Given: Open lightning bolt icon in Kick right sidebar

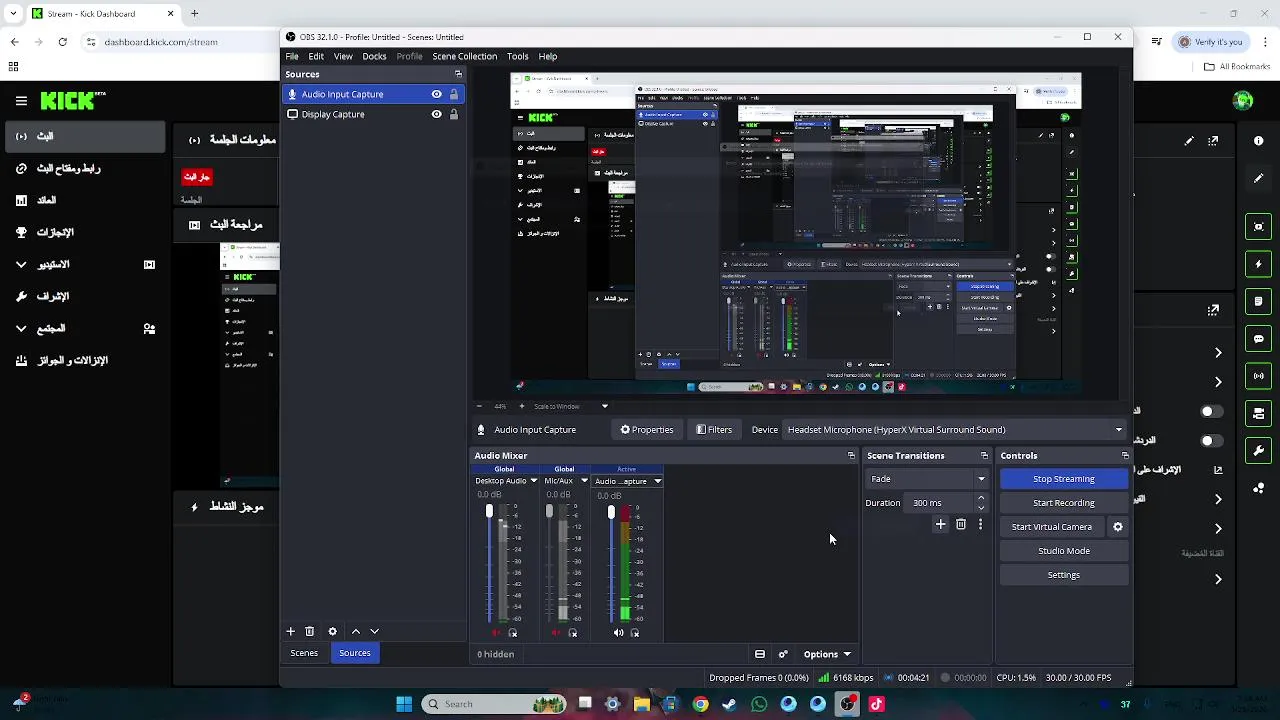Looking at the screenshot, I should click(x=1258, y=264).
